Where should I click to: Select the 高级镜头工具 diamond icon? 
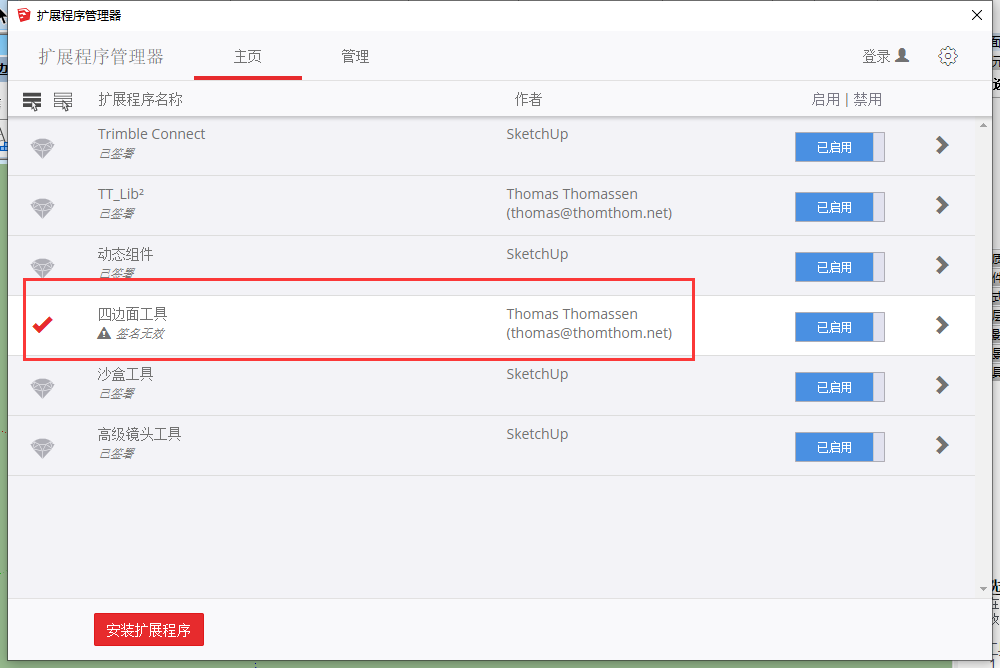tap(43, 448)
